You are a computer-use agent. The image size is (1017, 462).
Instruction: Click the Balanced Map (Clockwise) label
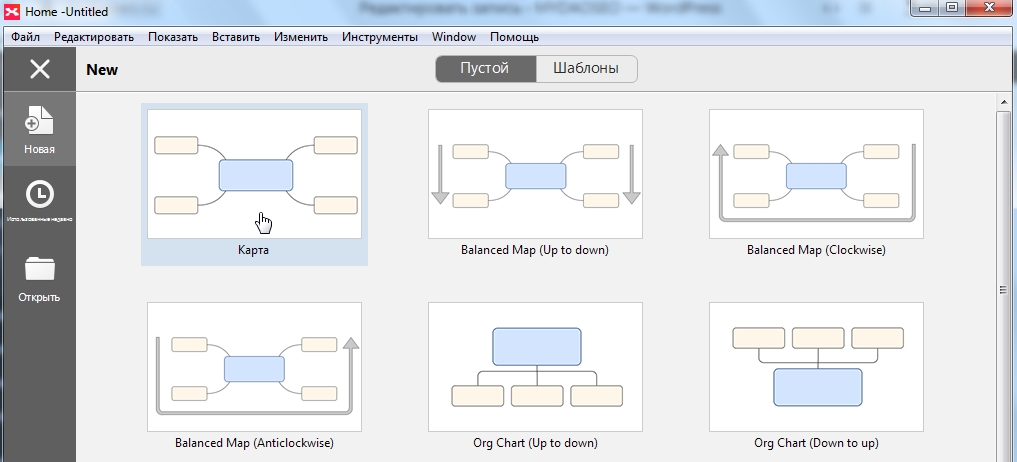816,250
